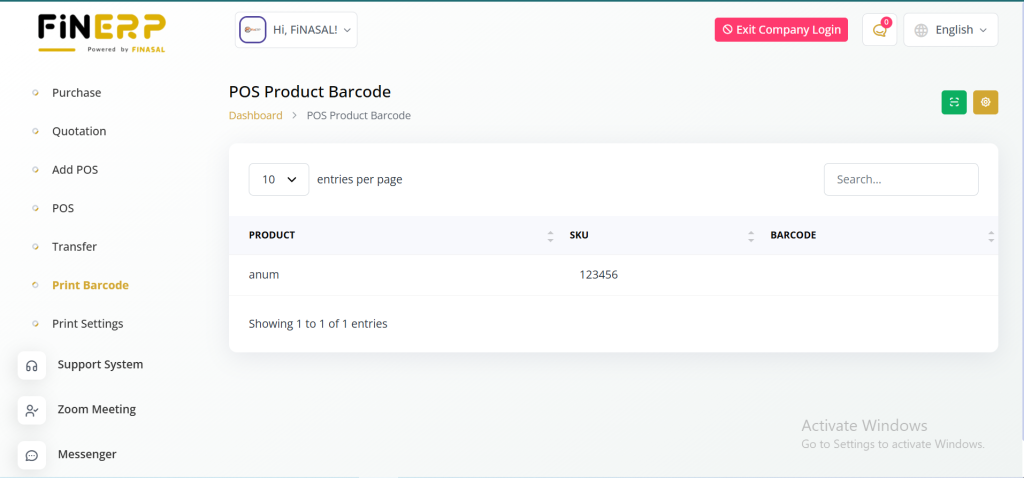Select Transfer in the sidebar
The height and width of the screenshot is (478, 1024).
(x=74, y=247)
